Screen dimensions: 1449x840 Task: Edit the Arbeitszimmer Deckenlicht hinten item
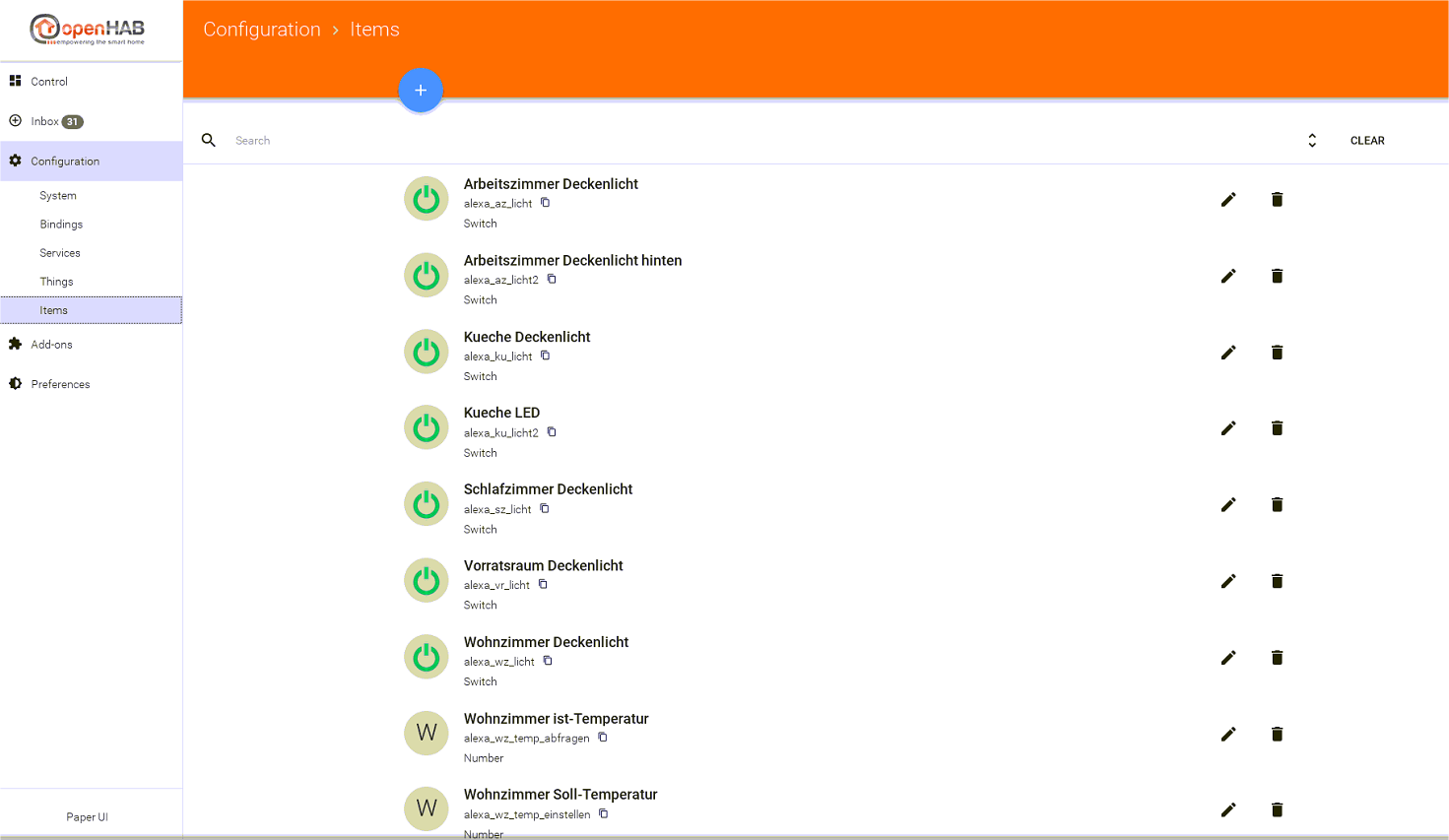(1228, 277)
